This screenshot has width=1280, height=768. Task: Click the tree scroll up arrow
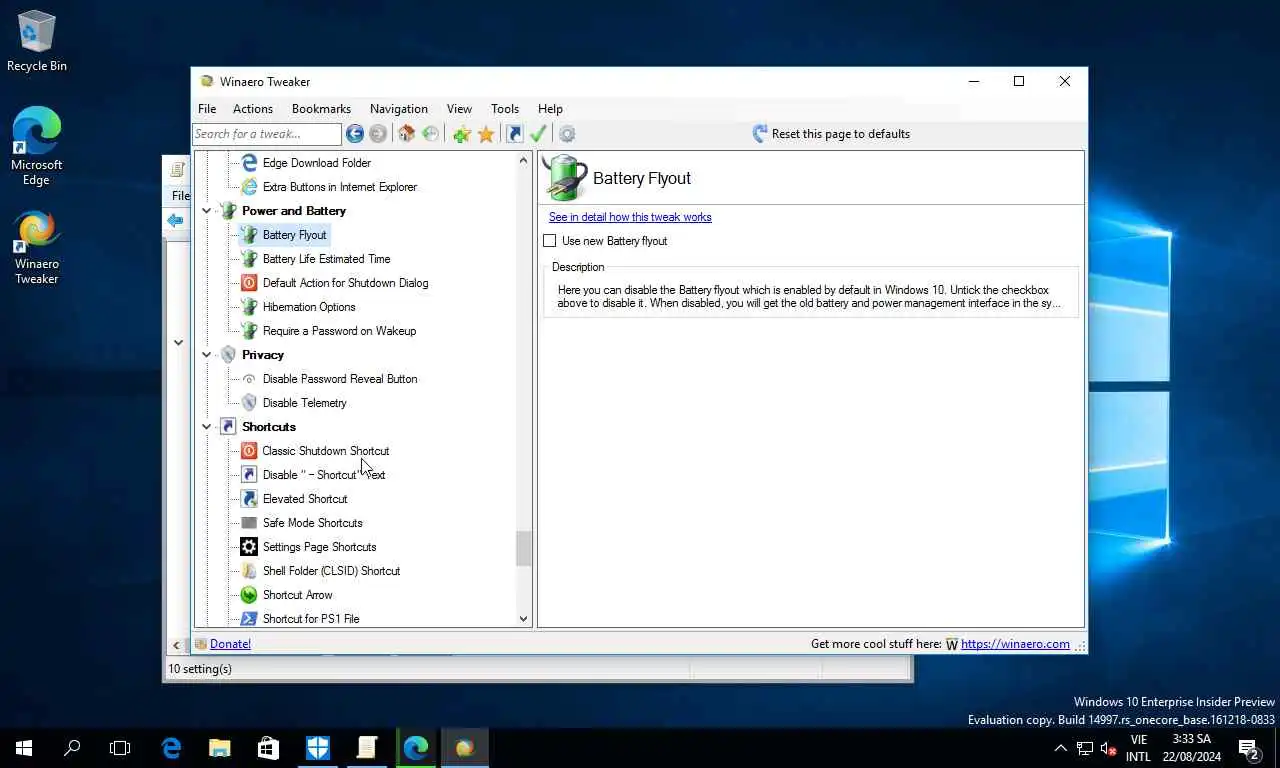tap(523, 160)
